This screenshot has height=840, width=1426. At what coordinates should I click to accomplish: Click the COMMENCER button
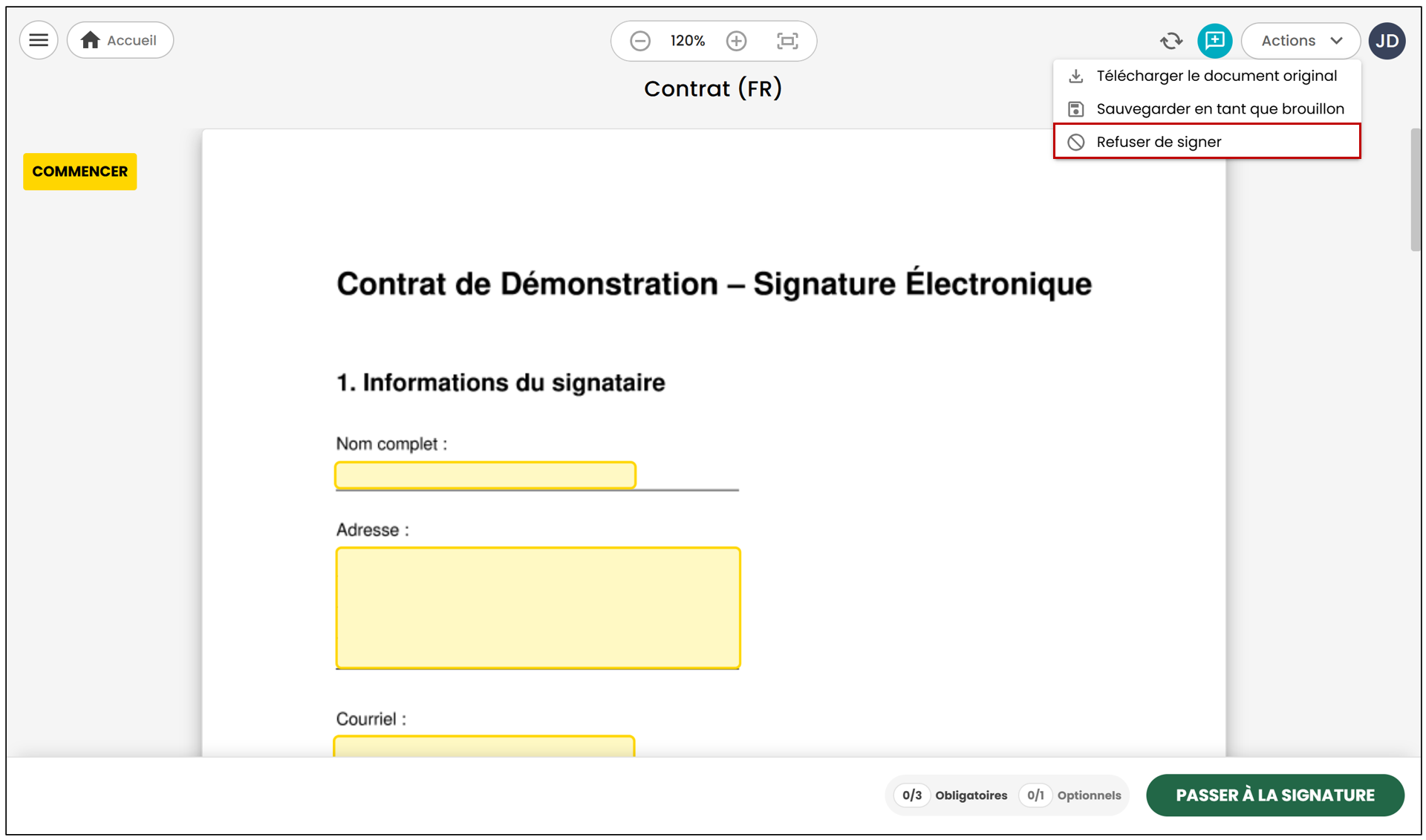coord(80,172)
